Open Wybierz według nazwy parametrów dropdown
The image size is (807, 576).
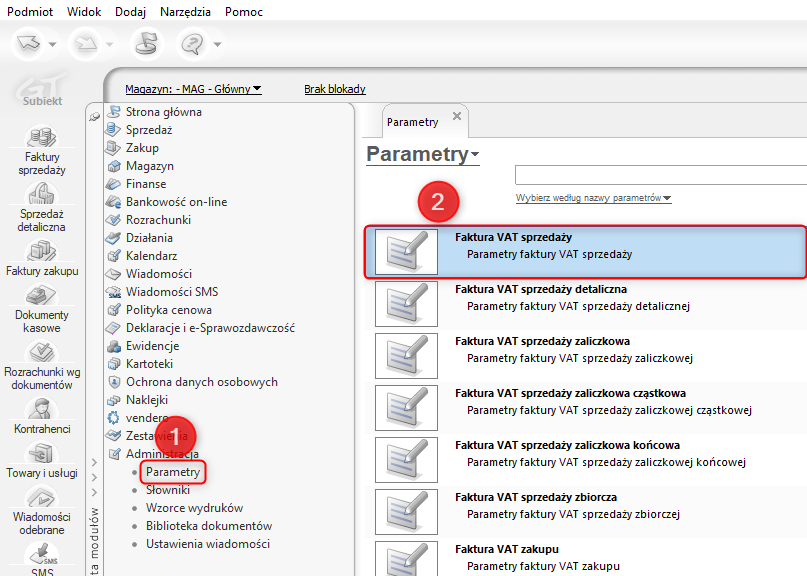click(x=593, y=198)
